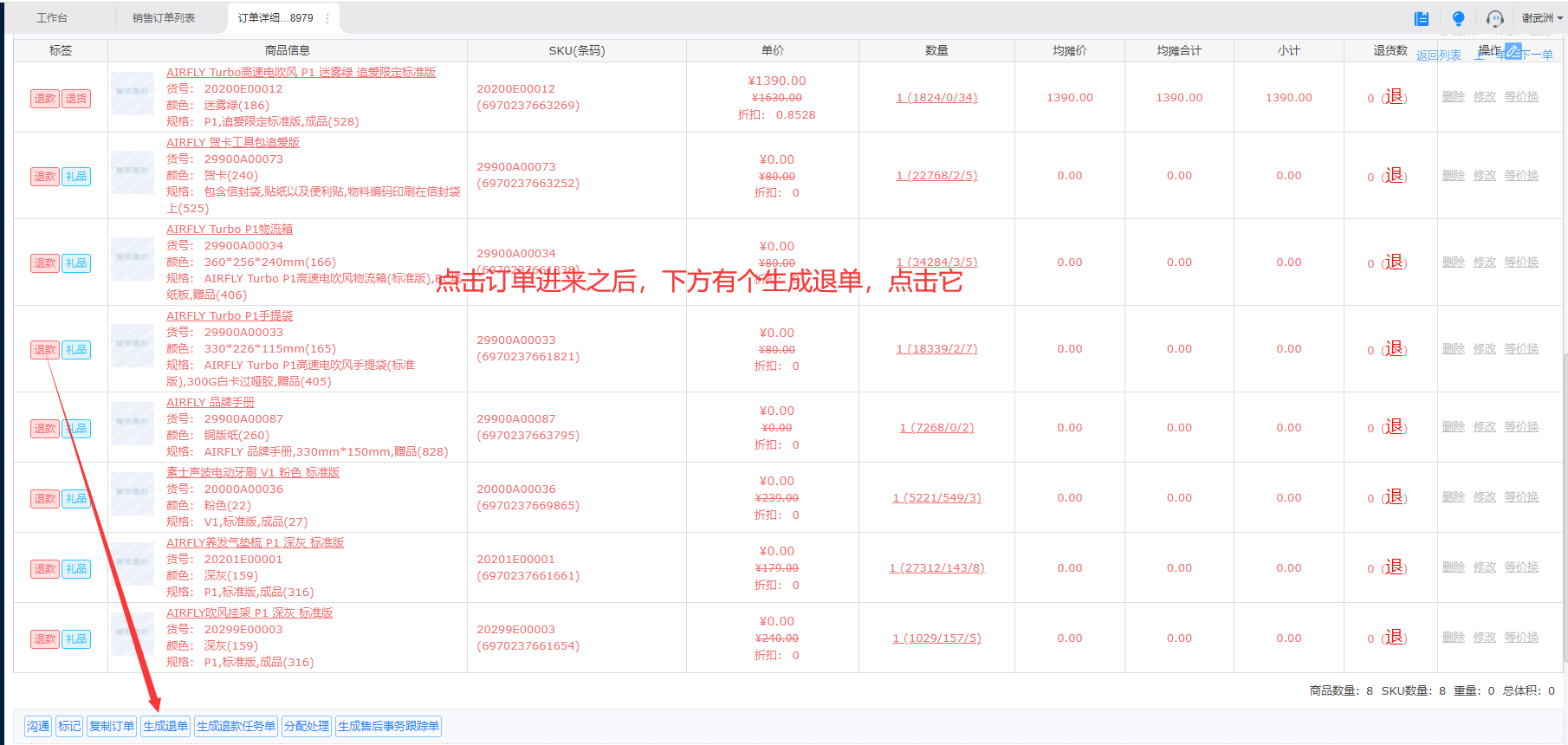Open the AIRFLY吹风挂架 P1 深灰 product link

coord(249,613)
